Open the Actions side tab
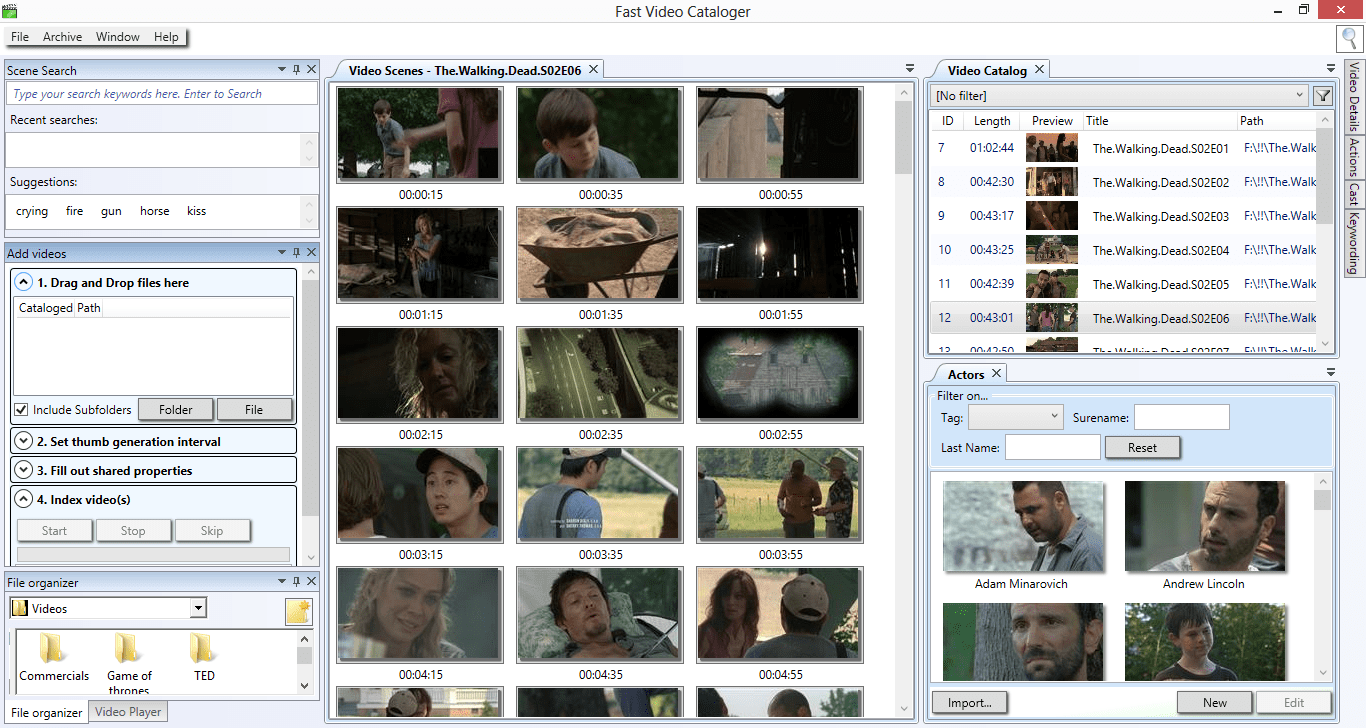The height and width of the screenshot is (728, 1366). 1354,156
